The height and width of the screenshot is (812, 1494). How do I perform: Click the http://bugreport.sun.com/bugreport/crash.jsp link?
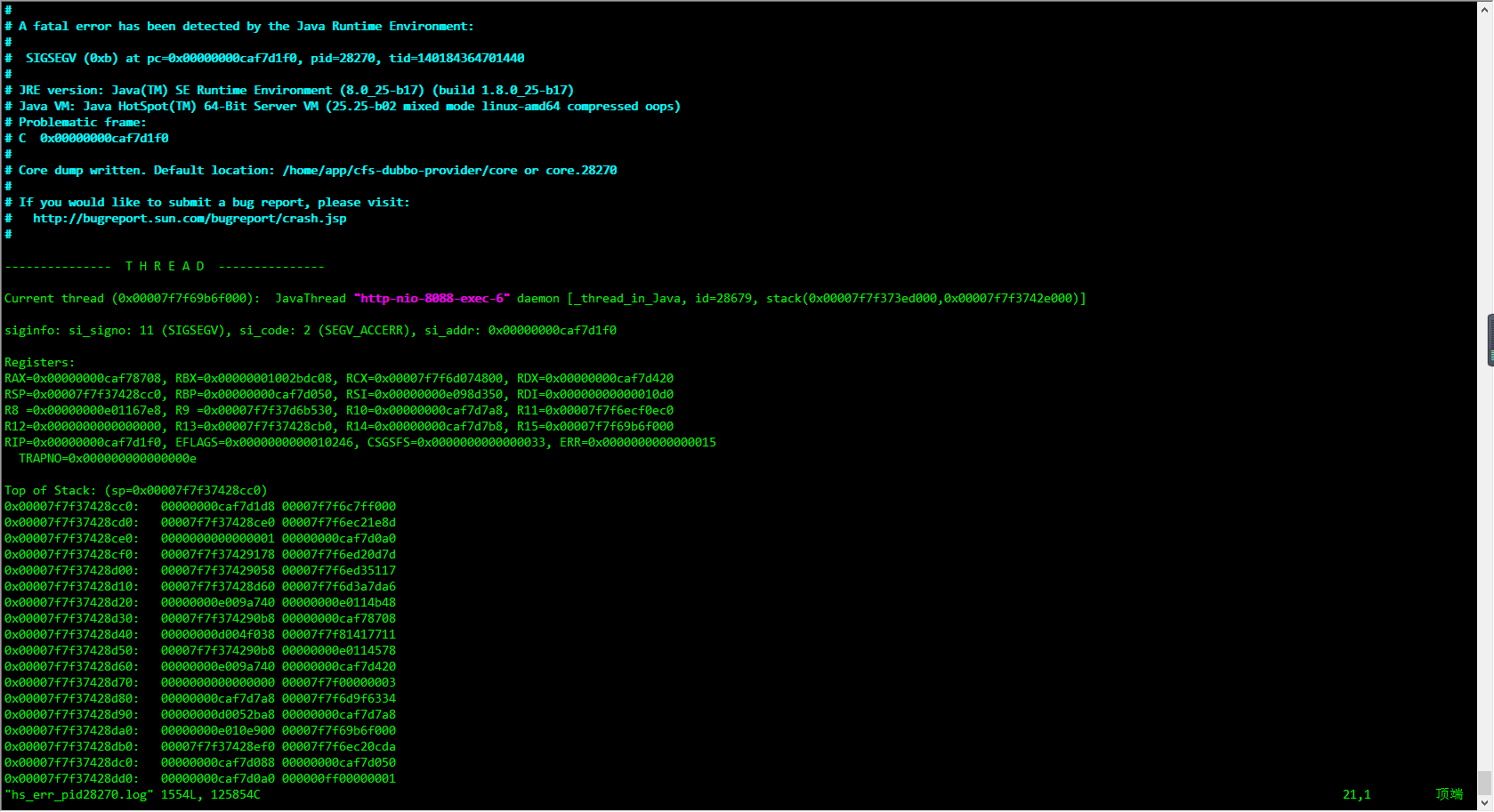[190, 218]
